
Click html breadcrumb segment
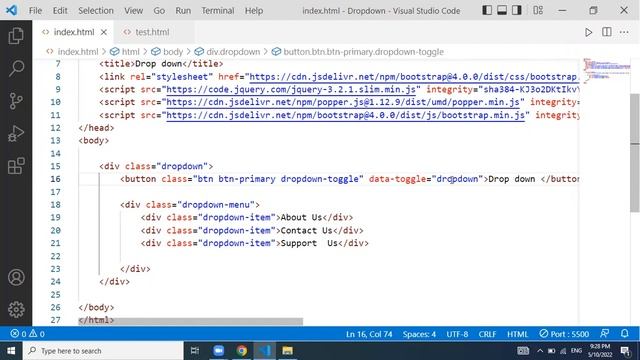pos(130,52)
